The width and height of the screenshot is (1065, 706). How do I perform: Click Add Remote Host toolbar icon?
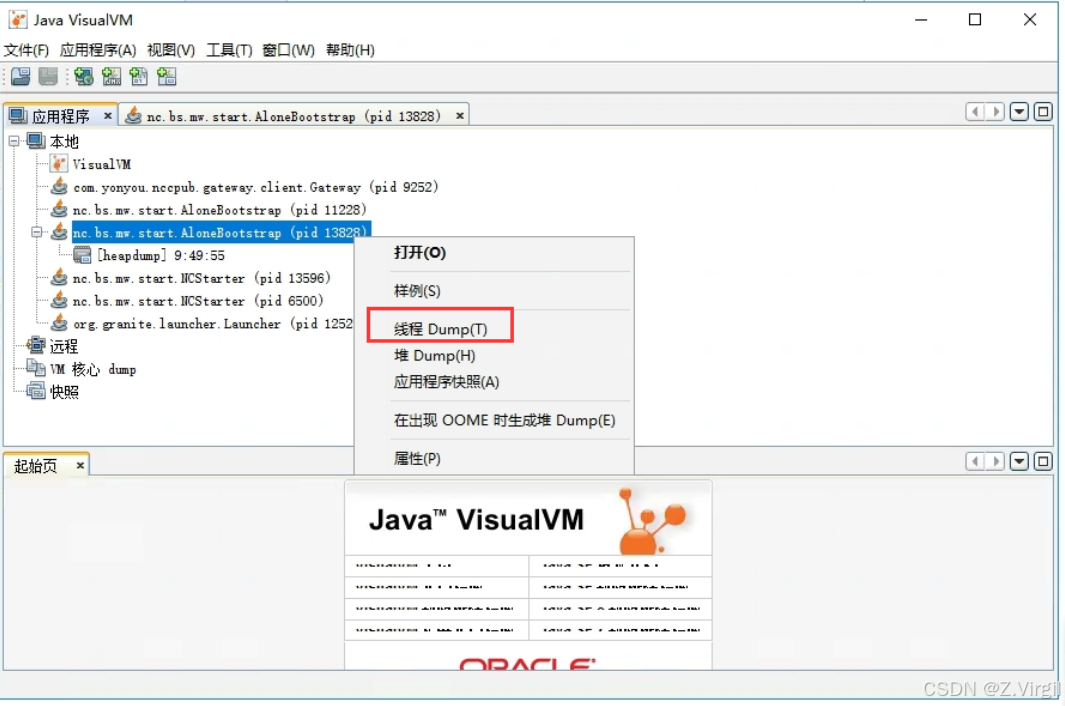pos(84,77)
